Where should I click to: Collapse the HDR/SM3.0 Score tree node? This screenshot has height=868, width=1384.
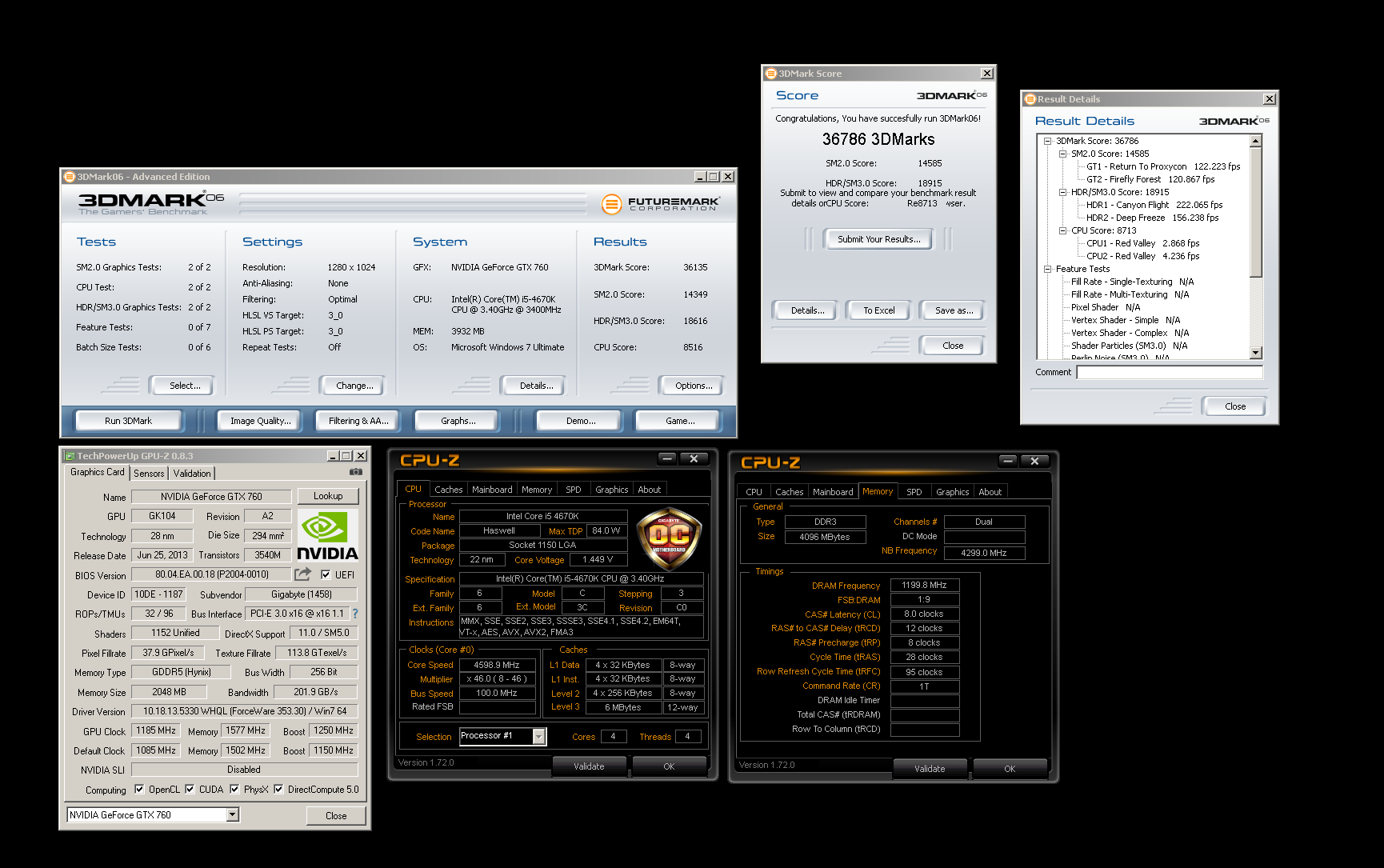point(1062,192)
